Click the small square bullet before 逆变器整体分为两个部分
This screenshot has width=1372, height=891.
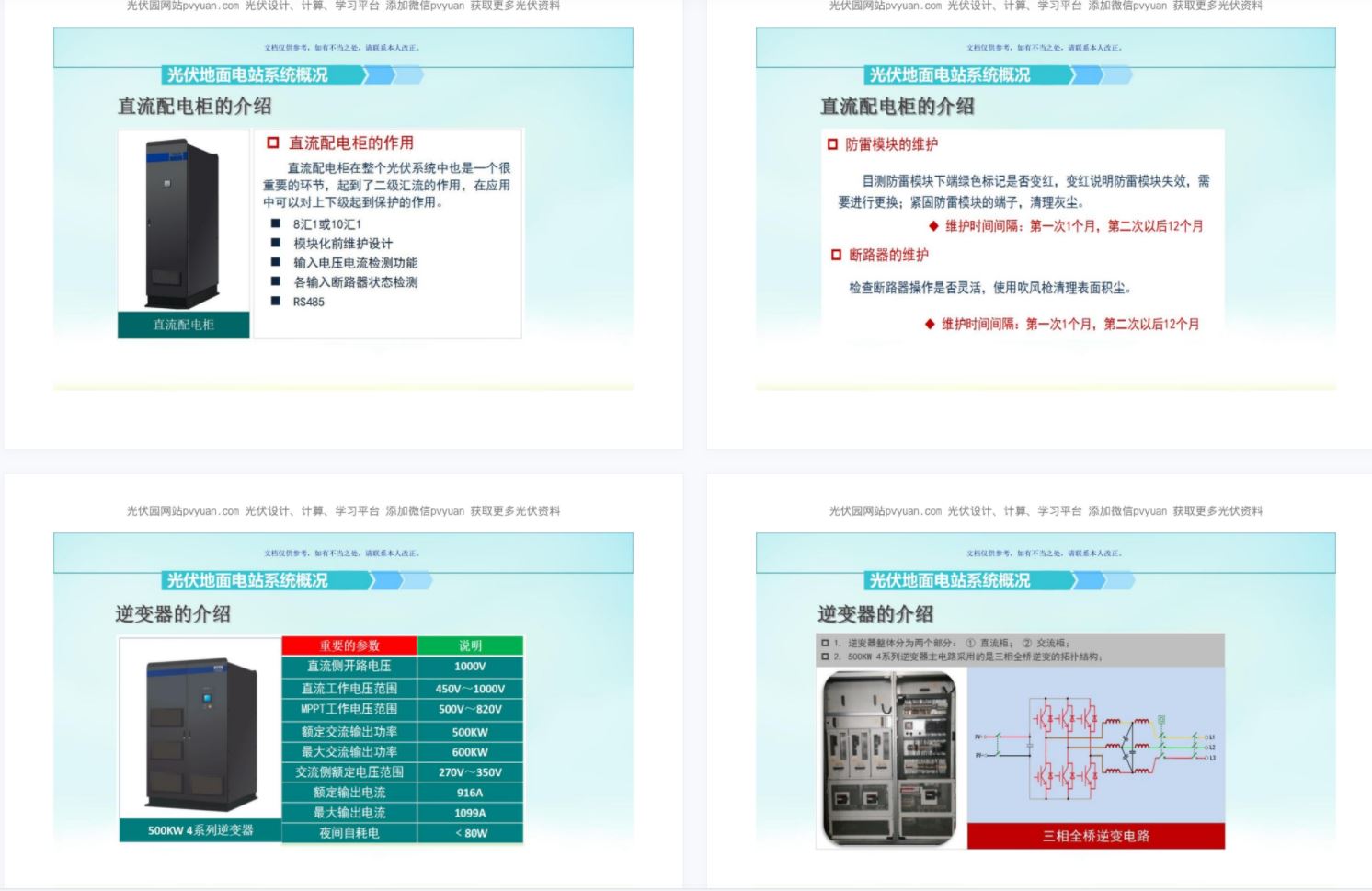click(x=825, y=643)
